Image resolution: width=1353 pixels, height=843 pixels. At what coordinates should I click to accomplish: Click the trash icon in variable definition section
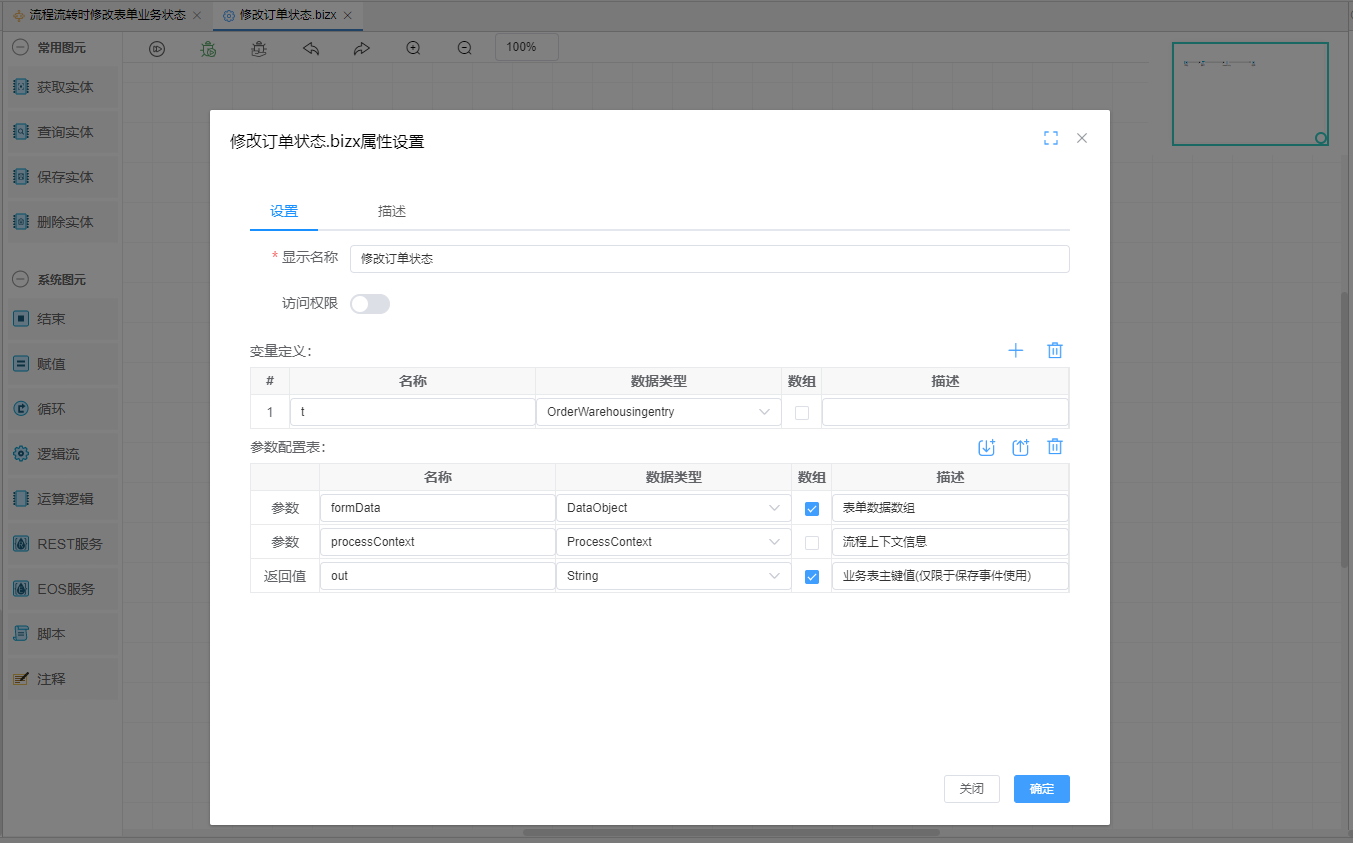tap(1054, 350)
